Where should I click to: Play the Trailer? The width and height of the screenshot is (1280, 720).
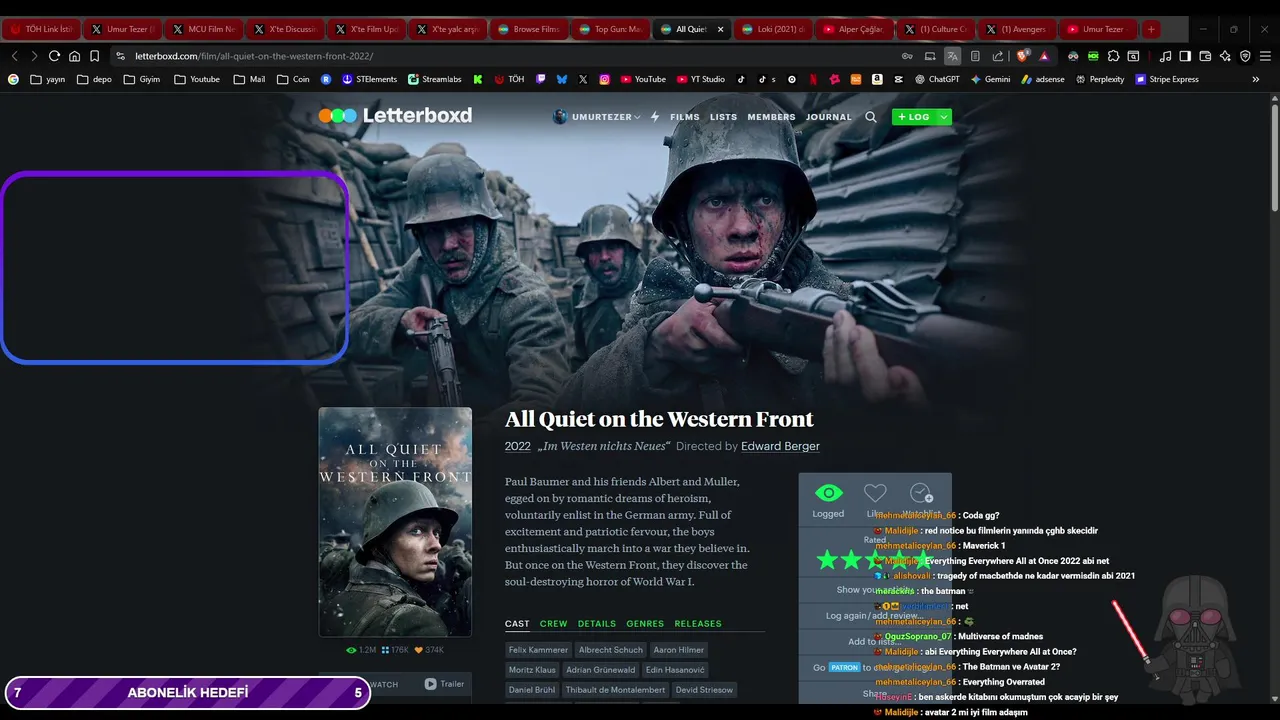pos(444,684)
